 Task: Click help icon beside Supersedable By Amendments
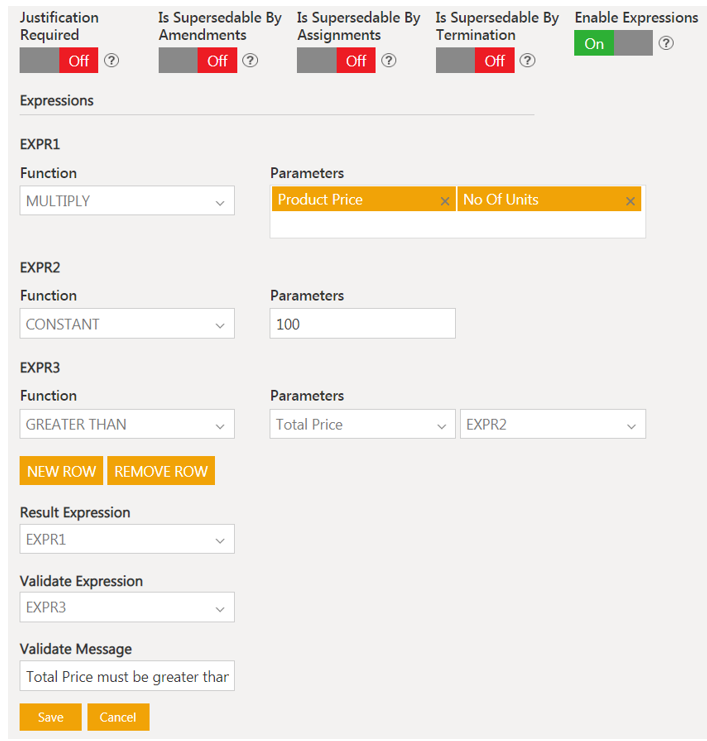(250, 60)
